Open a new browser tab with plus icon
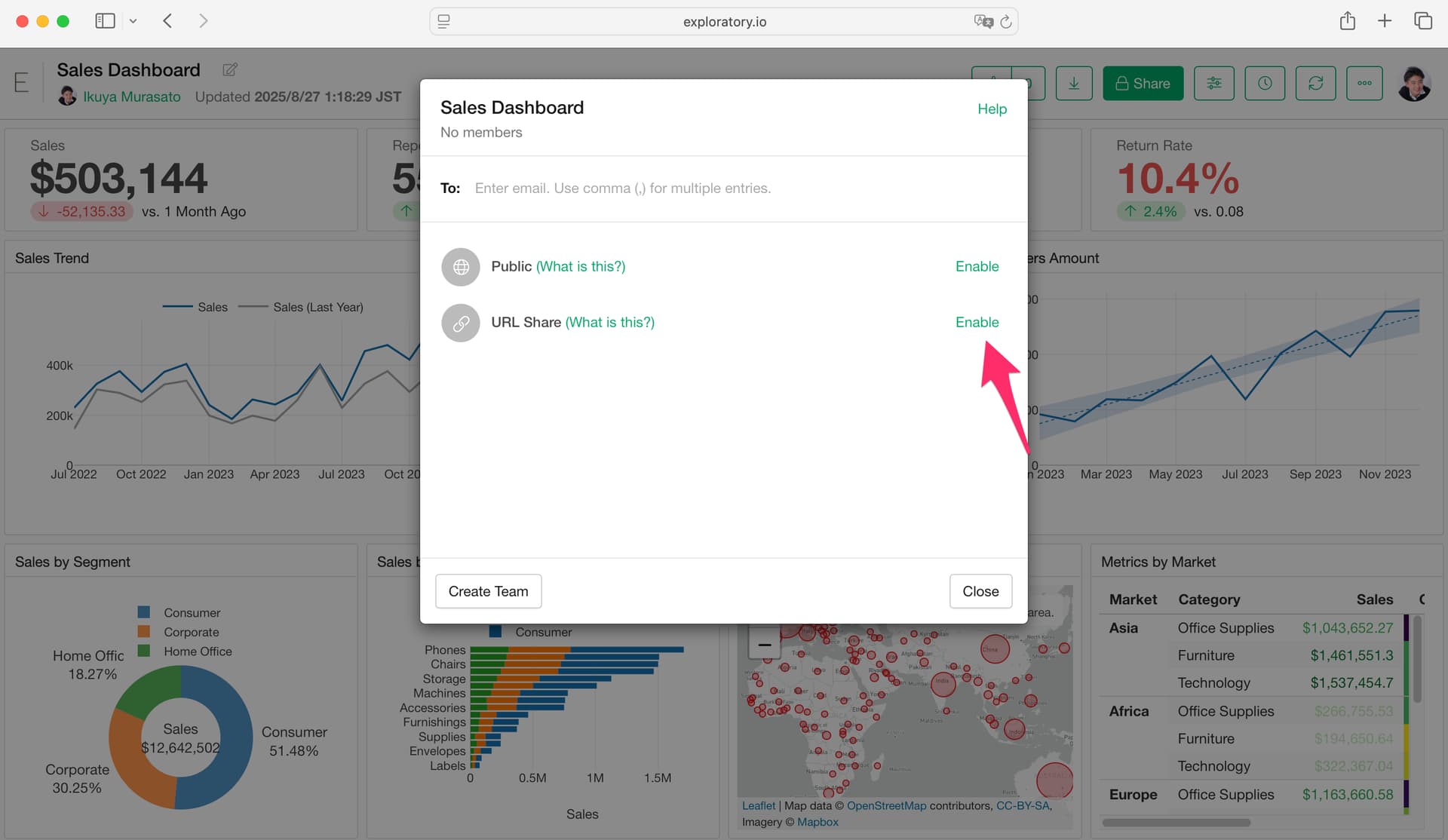 pyautogui.click(x=1384, y=21)
